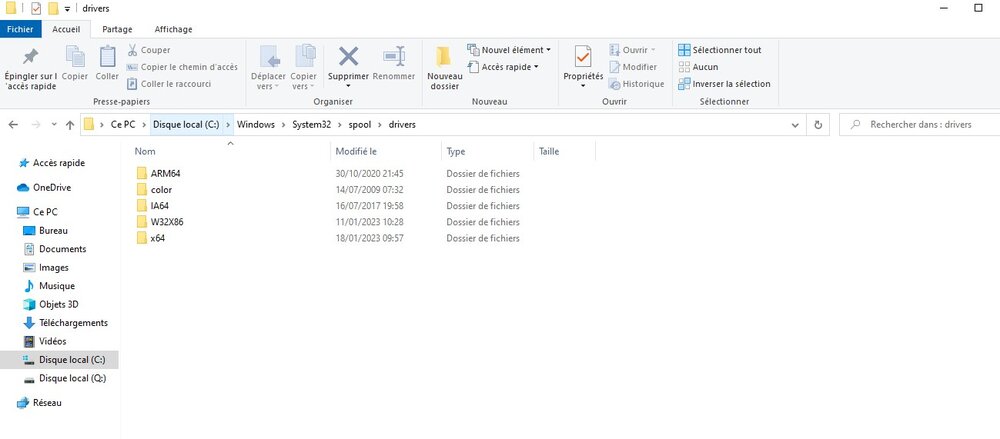Switch to the Partage ribbon tab
The image size is (1000, 439).
[x=117, y=30]
